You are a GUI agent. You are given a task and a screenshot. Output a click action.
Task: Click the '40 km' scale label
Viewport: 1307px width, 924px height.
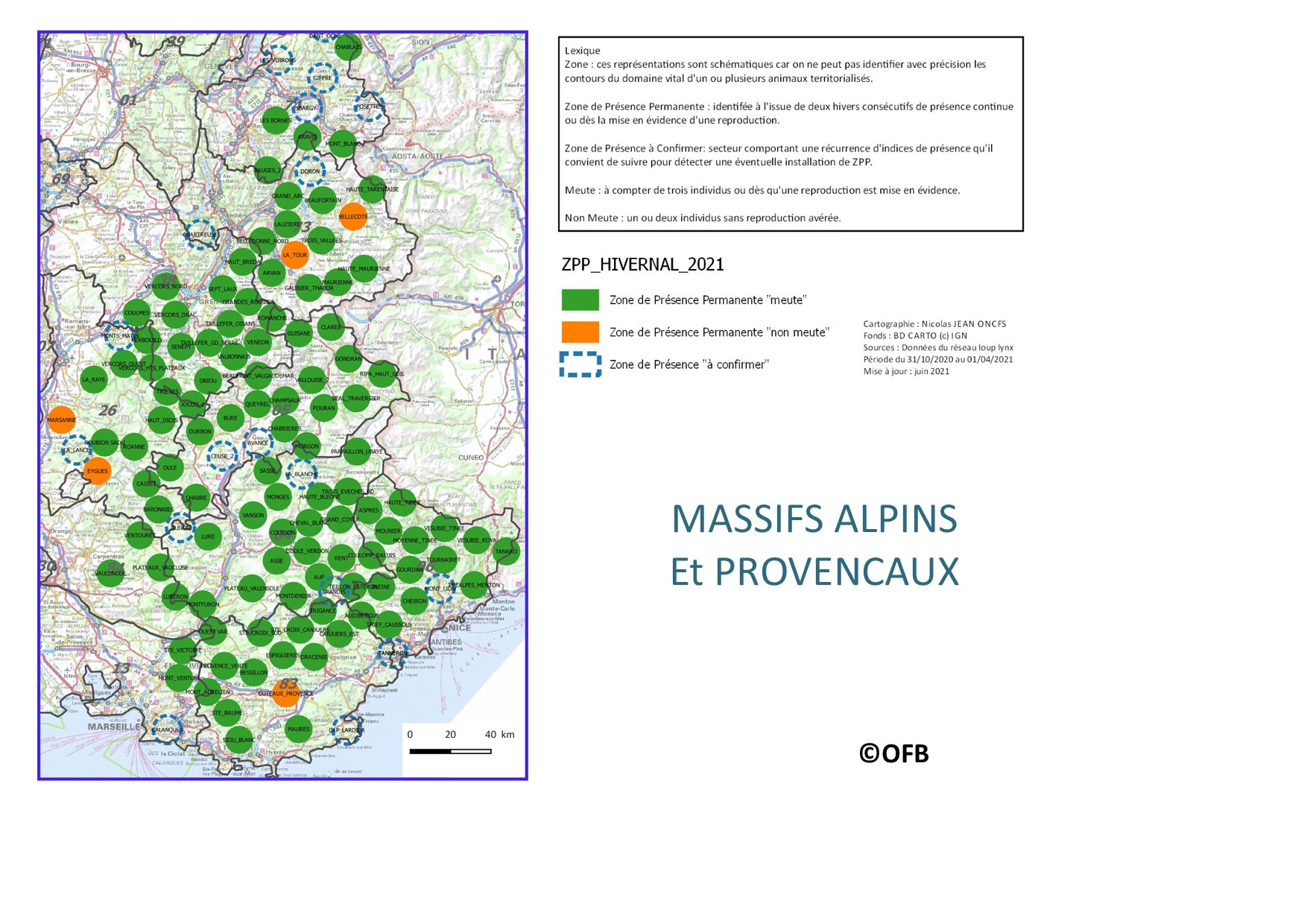point(499,734)
